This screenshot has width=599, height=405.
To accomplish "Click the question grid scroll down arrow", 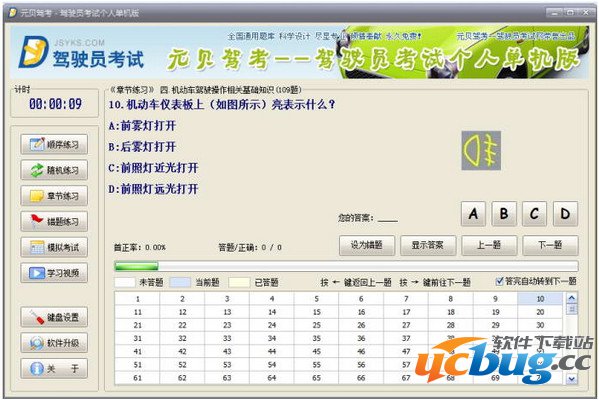I will click(571, 379).
